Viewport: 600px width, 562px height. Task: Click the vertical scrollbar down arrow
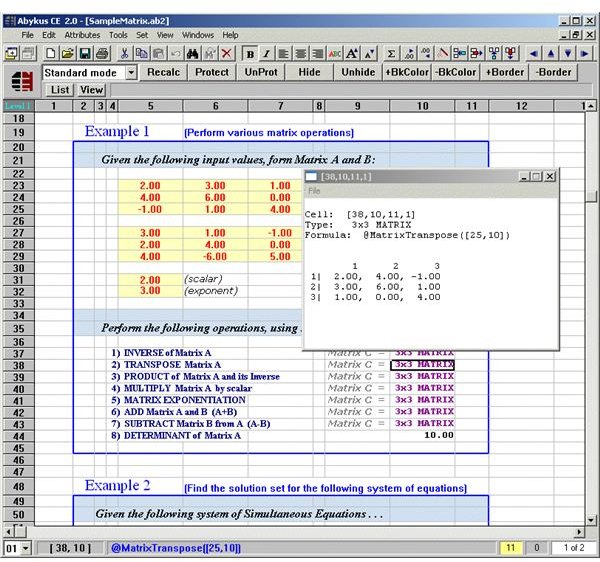coord(591,520)
